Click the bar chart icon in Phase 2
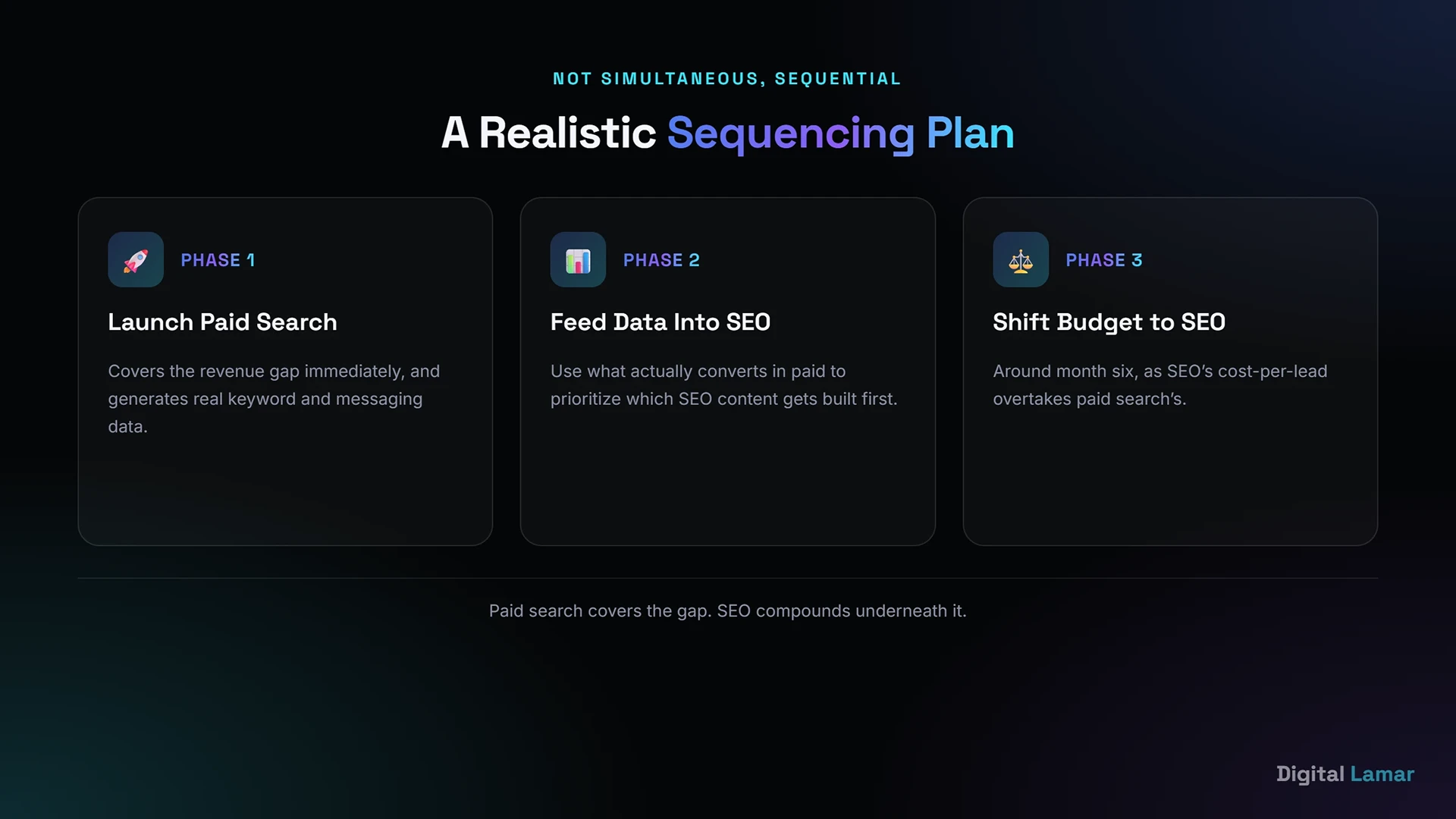 click(x=578, y=260)
